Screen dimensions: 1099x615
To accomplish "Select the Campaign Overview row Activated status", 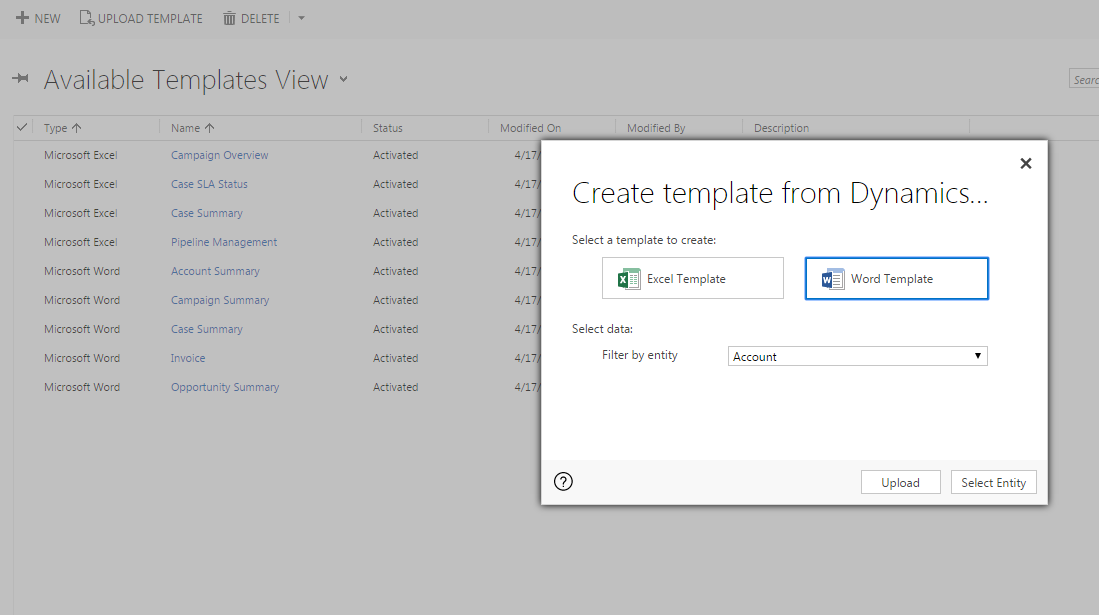I will click(395, 155).
